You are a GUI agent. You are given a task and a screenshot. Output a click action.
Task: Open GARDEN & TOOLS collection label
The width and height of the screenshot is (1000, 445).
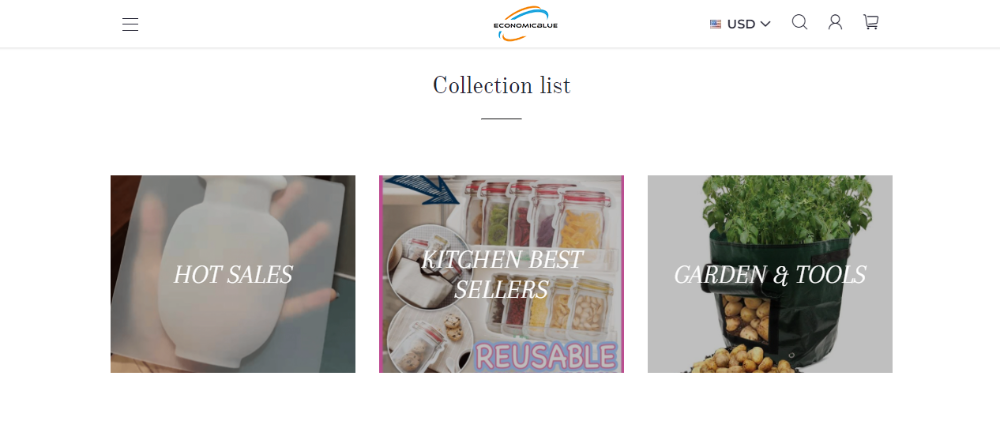(x=770, y=275)
